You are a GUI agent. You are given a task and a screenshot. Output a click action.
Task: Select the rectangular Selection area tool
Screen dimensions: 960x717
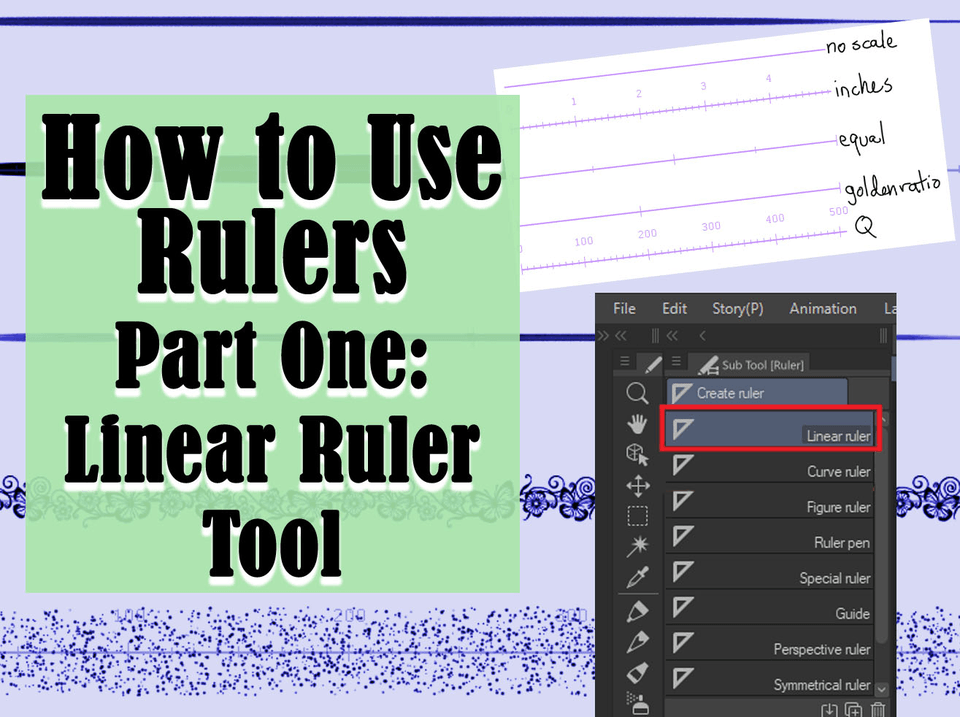(x=637, y=516)
